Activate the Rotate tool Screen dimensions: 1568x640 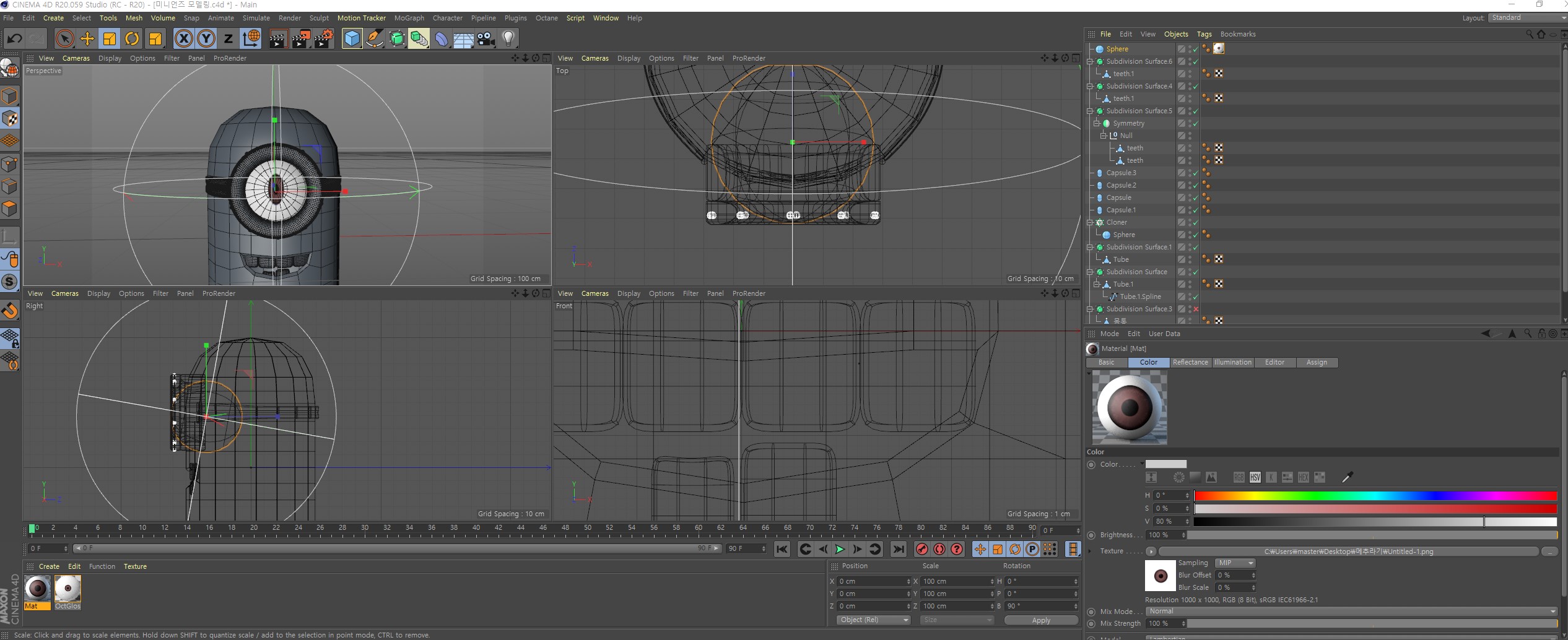[132, 38]
